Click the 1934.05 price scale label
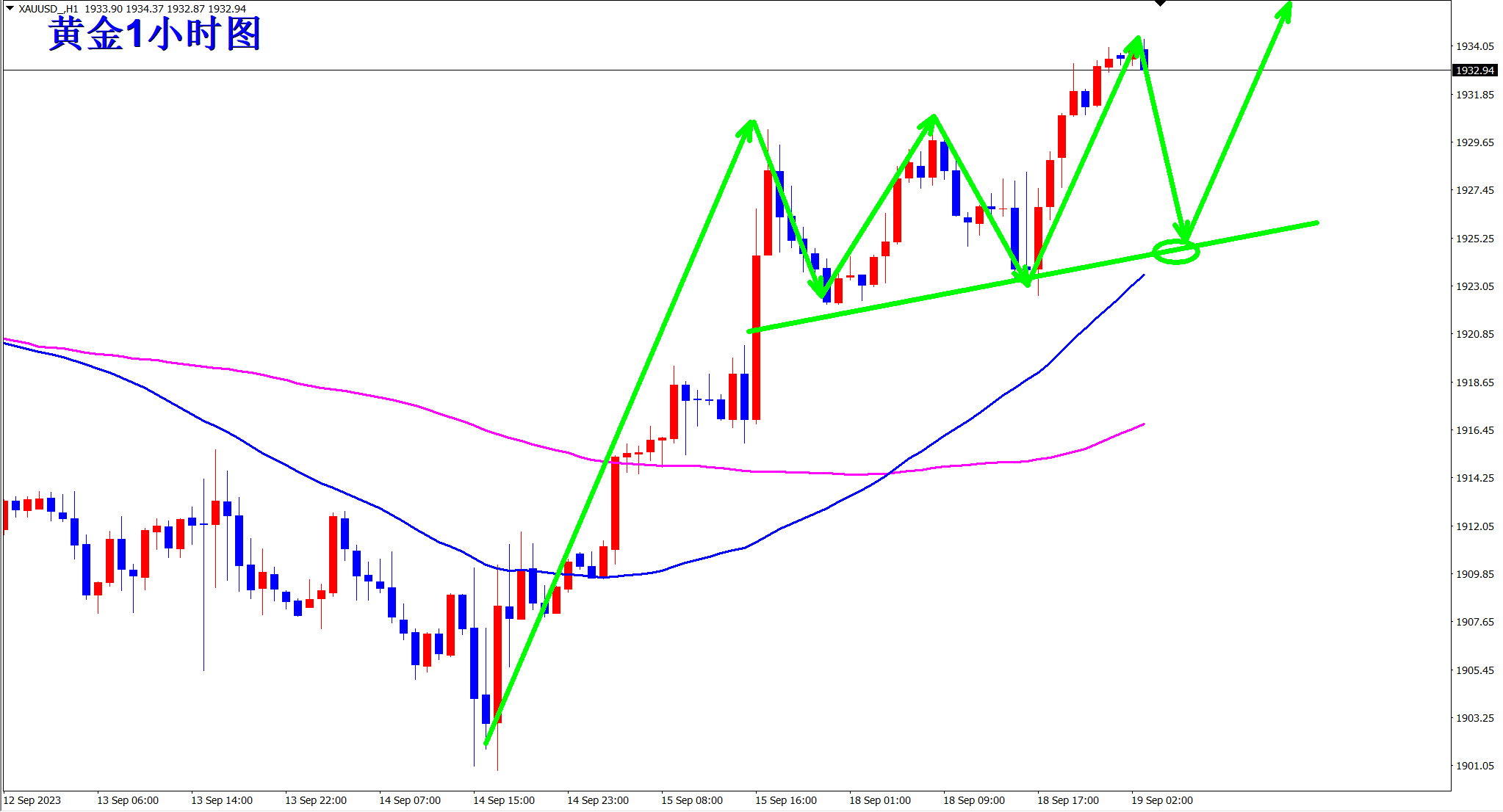The height and width of the screenshot is (812, 1503). 1474,46
